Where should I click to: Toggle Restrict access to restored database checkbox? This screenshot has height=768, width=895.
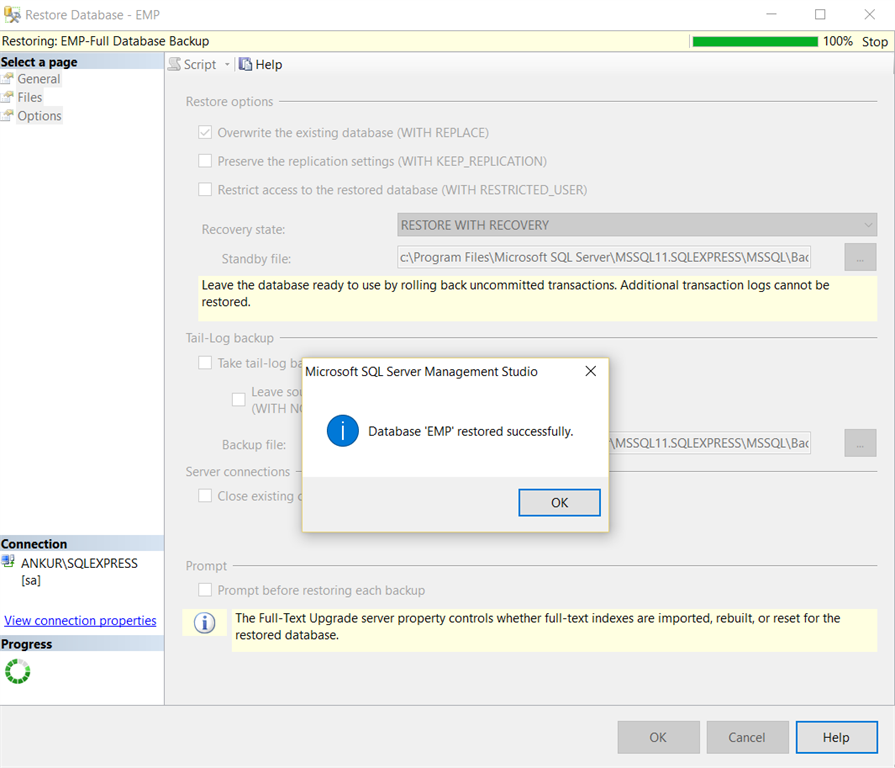click(205, 189)
